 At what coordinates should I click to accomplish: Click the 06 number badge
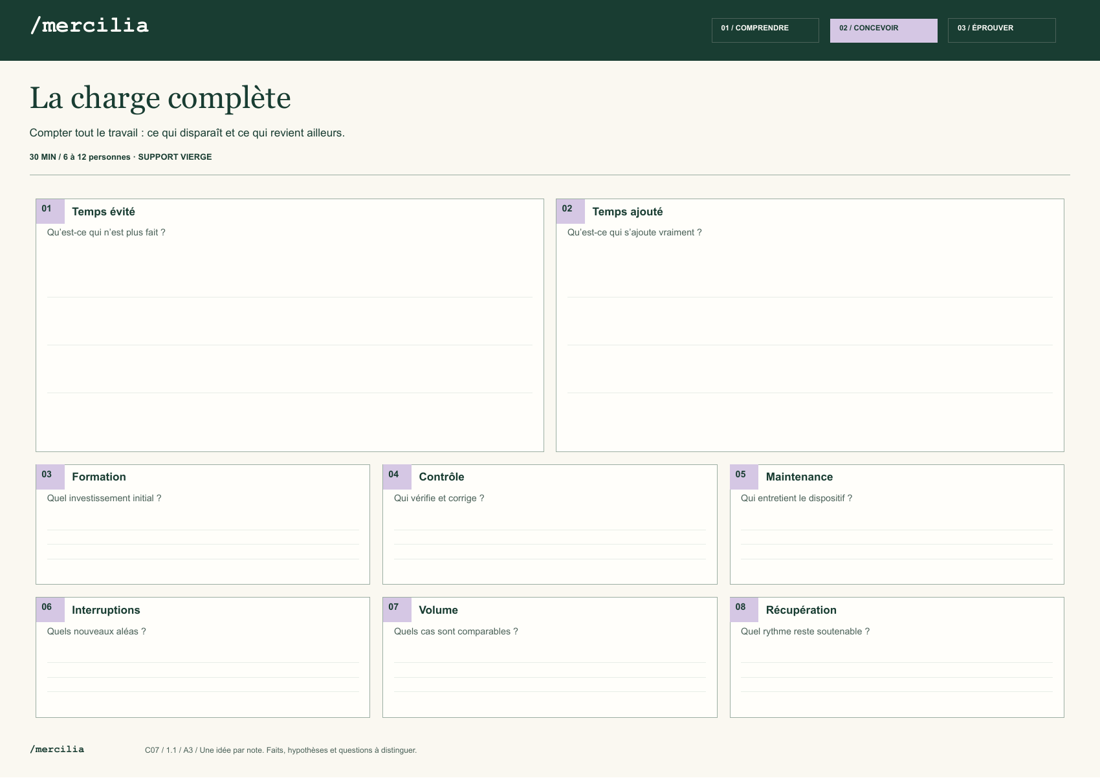coord(50,610)
